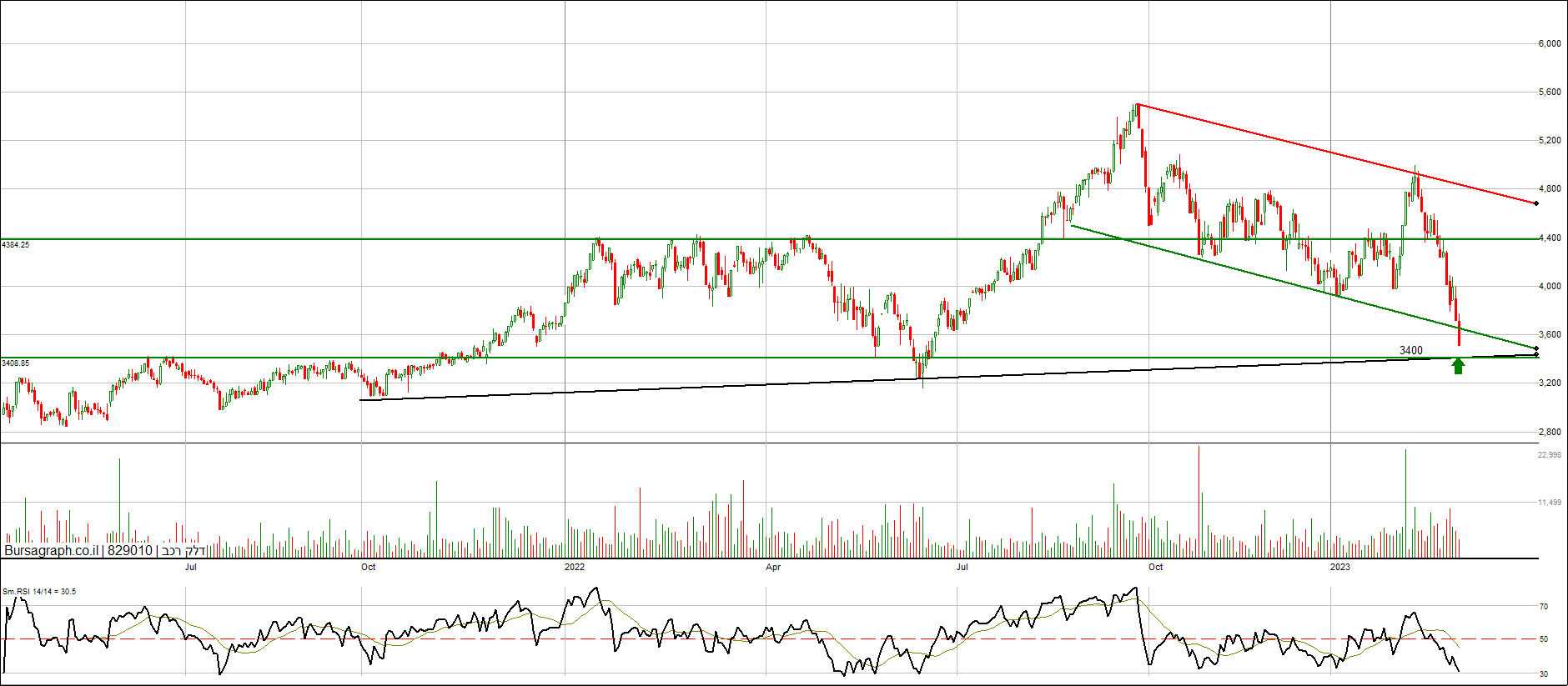Viewport: 1568px width, 686px height.
Task: Click the 2,800 price axis label
Action: 1549,432
